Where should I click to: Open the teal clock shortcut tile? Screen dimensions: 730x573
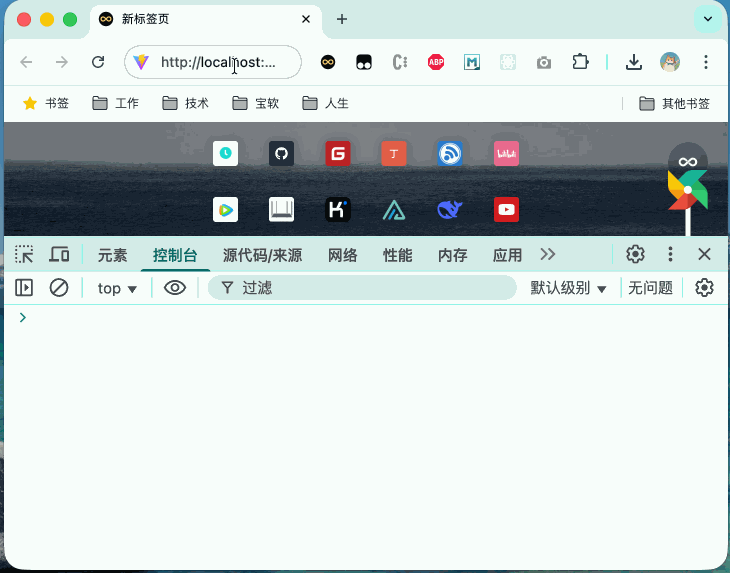[x=225, y=153]
